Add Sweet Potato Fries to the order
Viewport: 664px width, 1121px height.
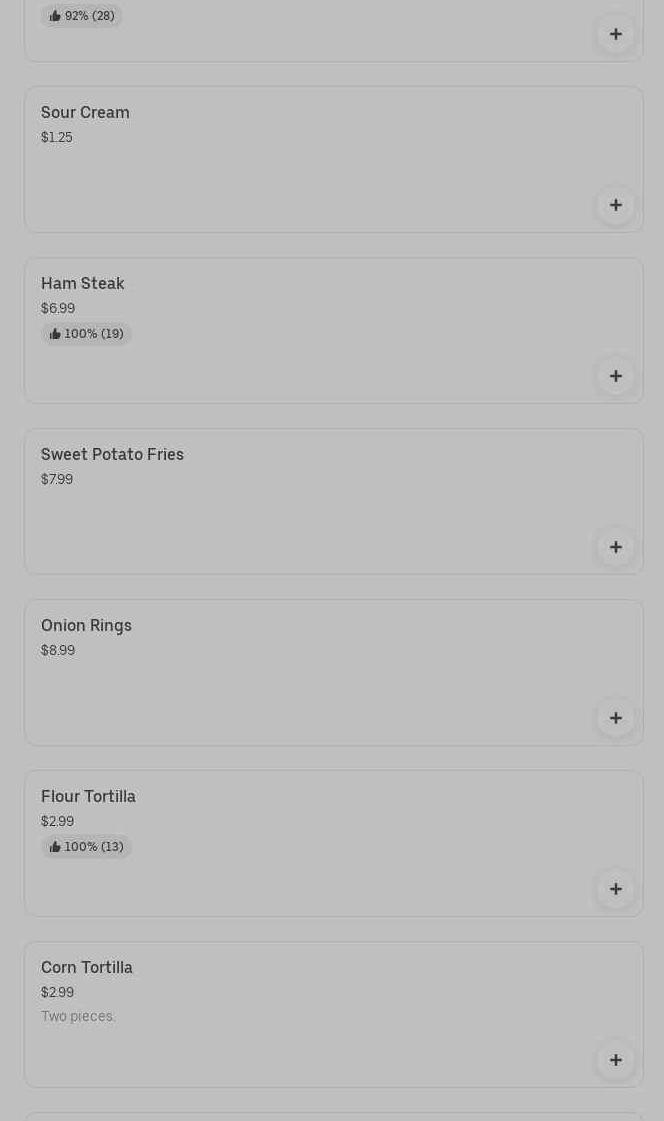pyautogui.click(x=616, y=547)
